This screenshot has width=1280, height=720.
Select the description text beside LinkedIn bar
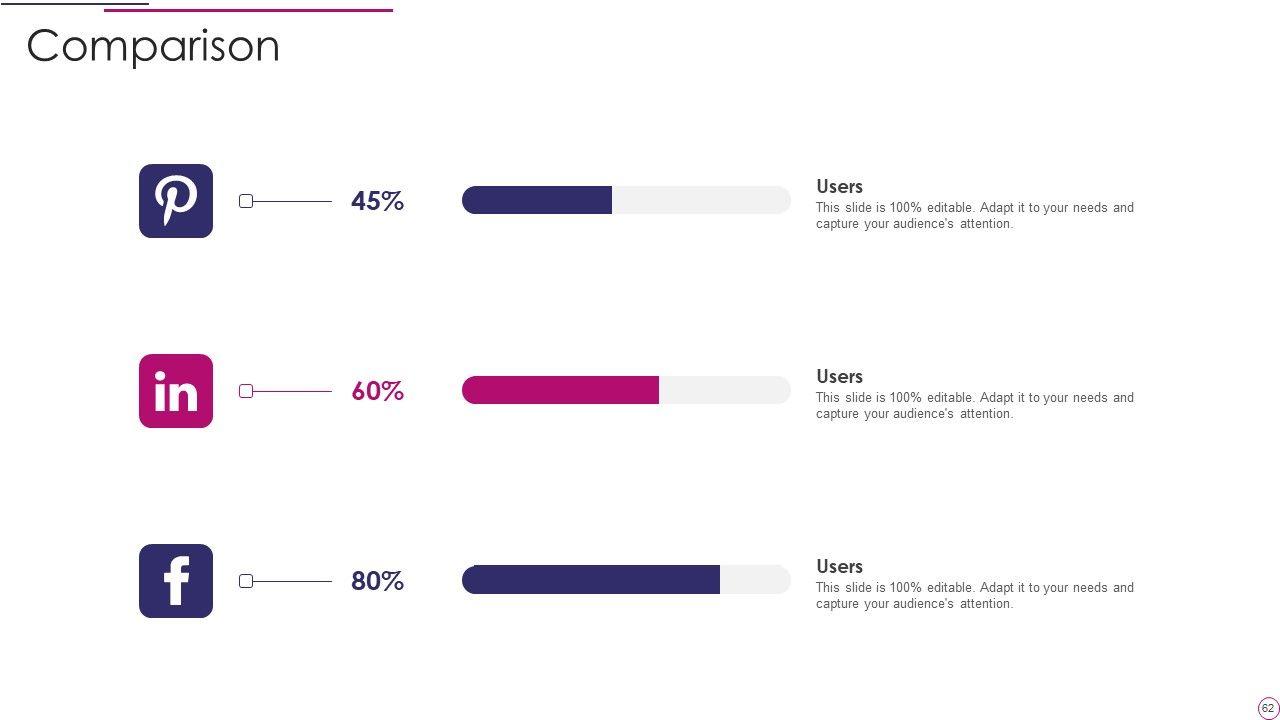tap(974, 406)
